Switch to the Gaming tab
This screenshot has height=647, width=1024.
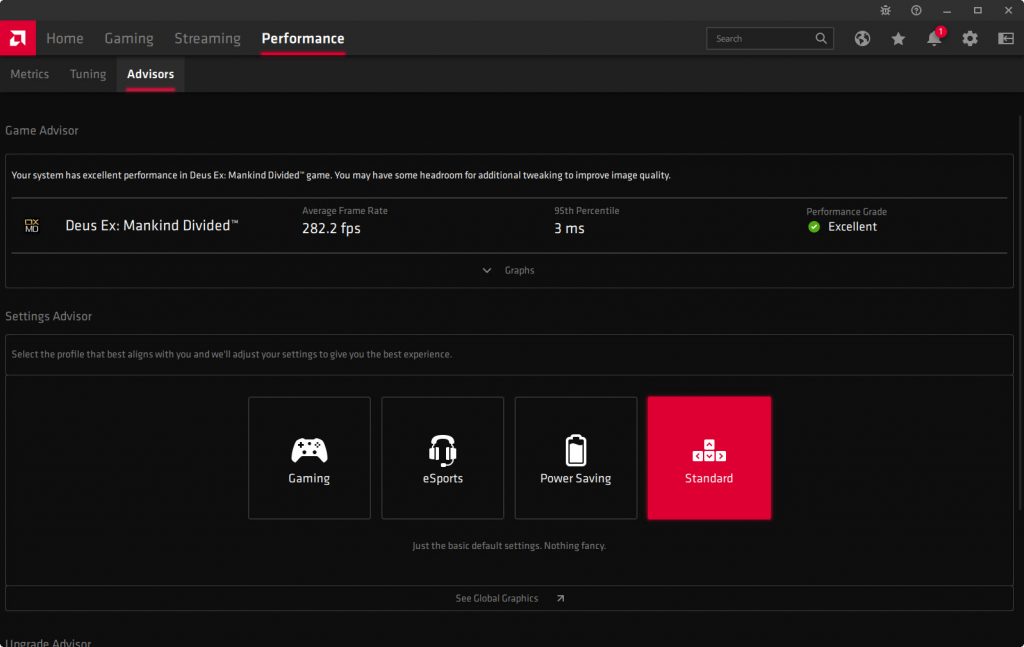click(x=129, y=39)
